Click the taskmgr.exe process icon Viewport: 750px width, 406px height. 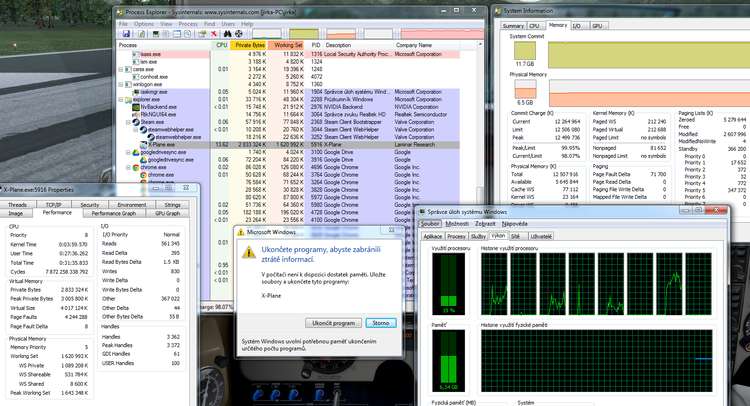[136, 92]
